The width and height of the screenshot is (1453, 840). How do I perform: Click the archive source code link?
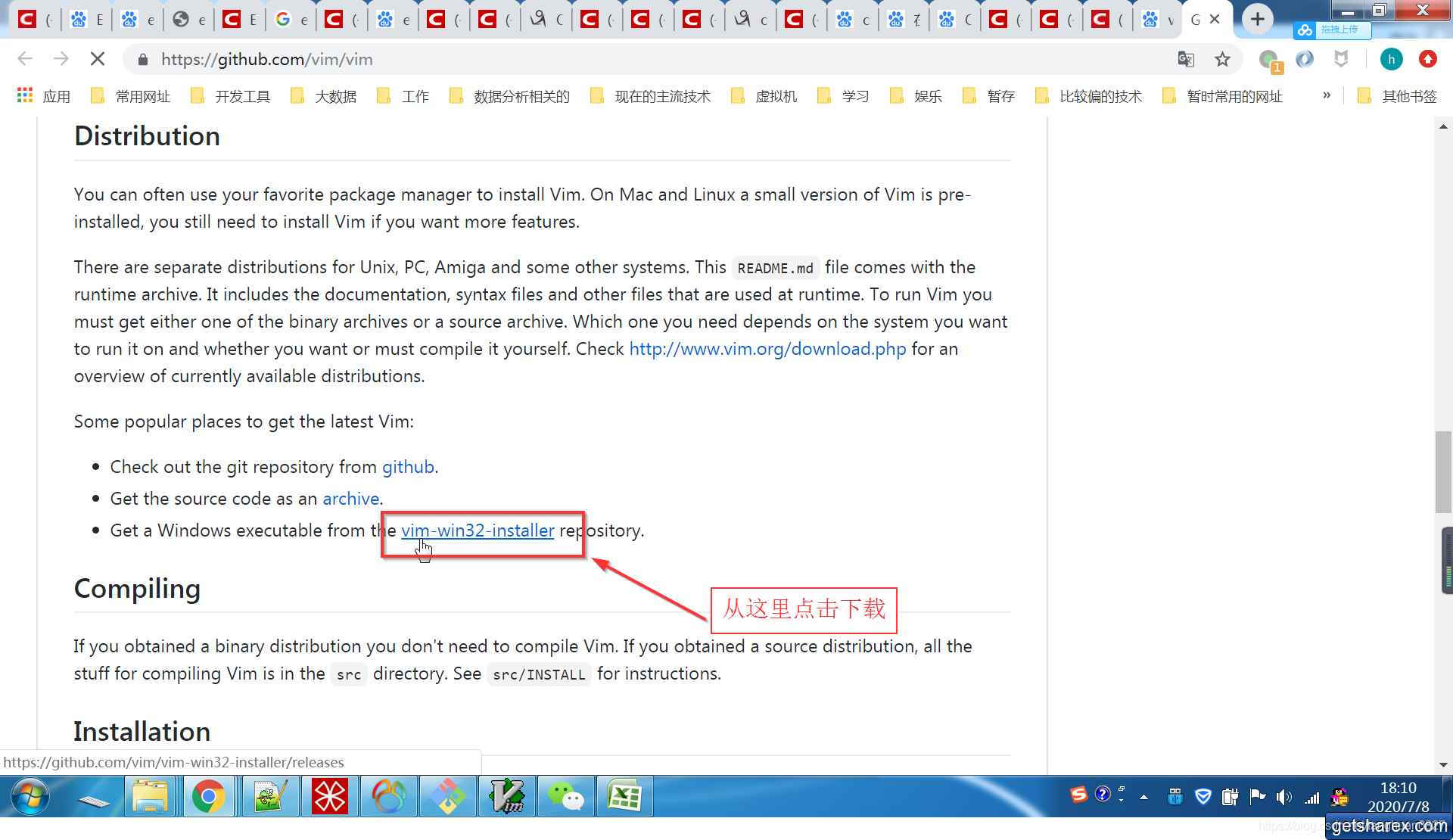pos(350,499)
